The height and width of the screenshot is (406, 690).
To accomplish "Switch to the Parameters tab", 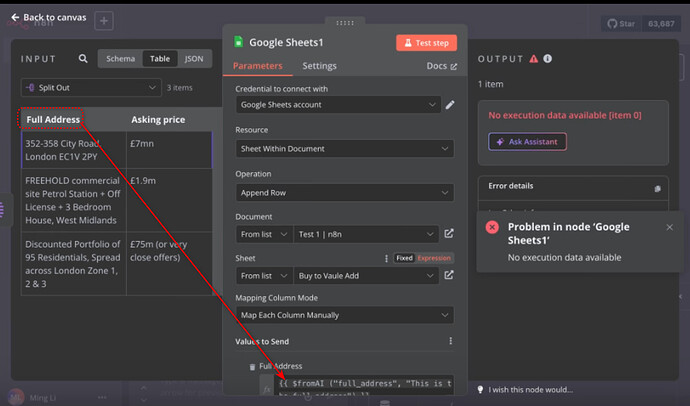I will [257, 66].
